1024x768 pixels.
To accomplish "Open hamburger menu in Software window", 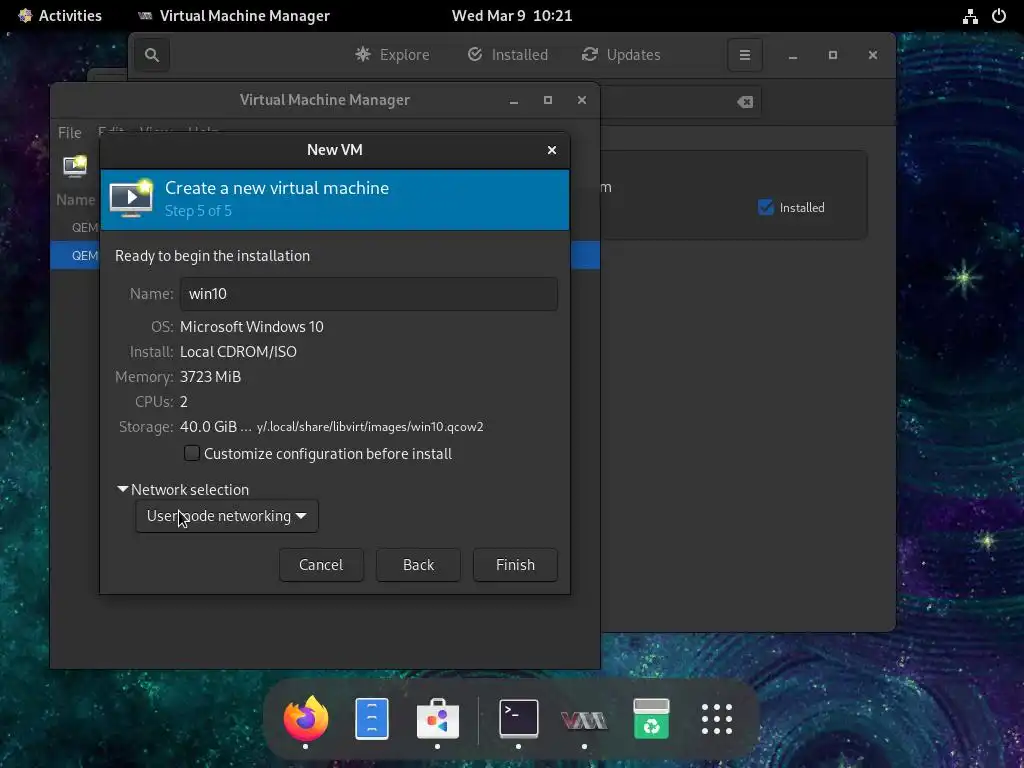I will coord(744,55).
